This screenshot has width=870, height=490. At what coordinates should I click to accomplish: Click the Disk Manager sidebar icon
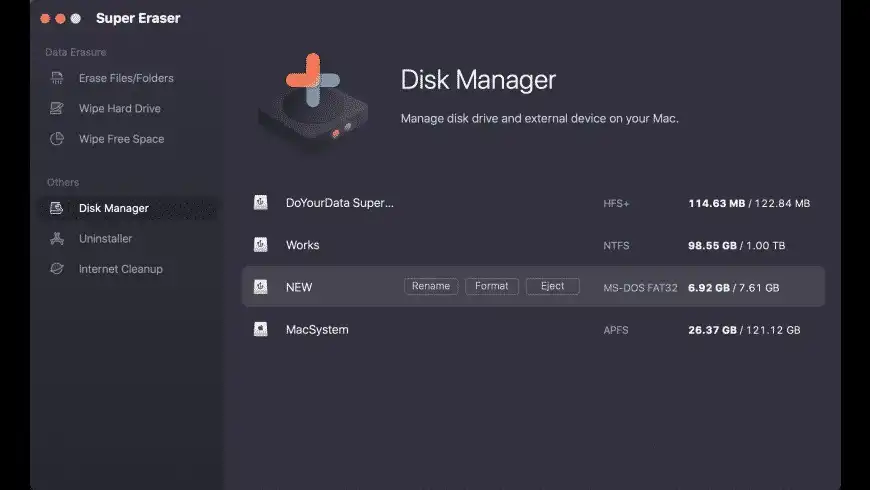(57, 208)
